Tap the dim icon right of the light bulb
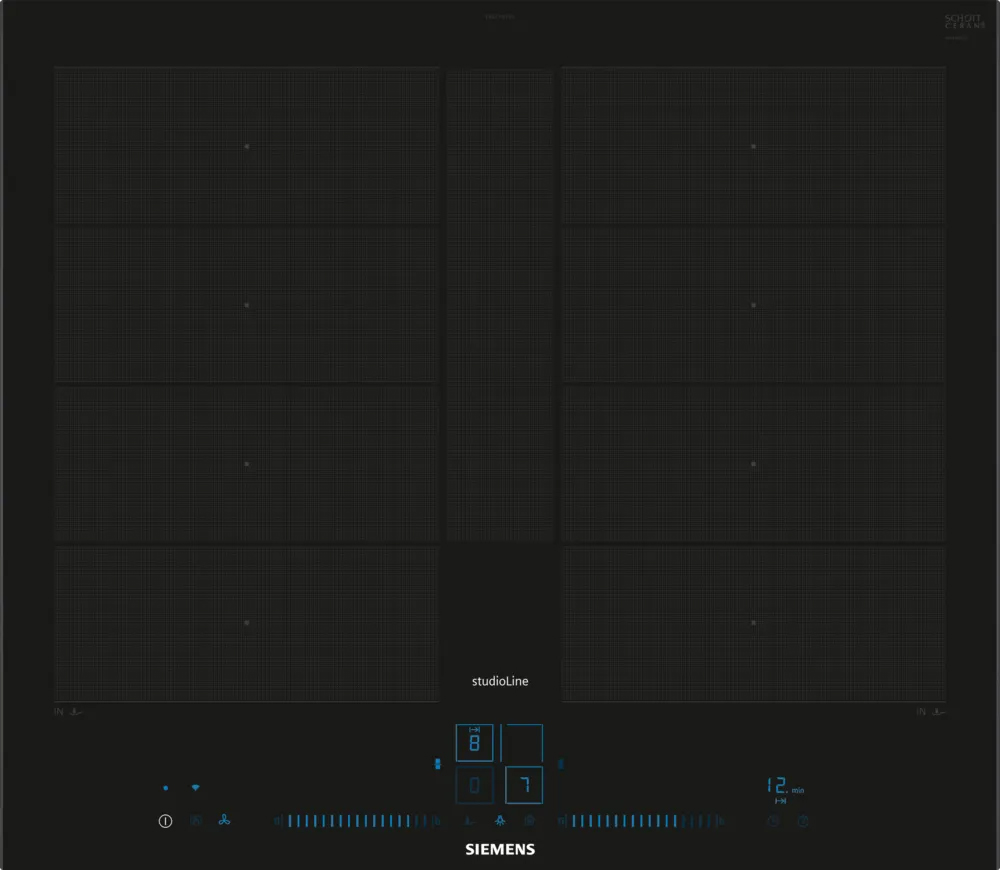The height and width of the screenshot is (870, 1000). (x=529, y=821)
